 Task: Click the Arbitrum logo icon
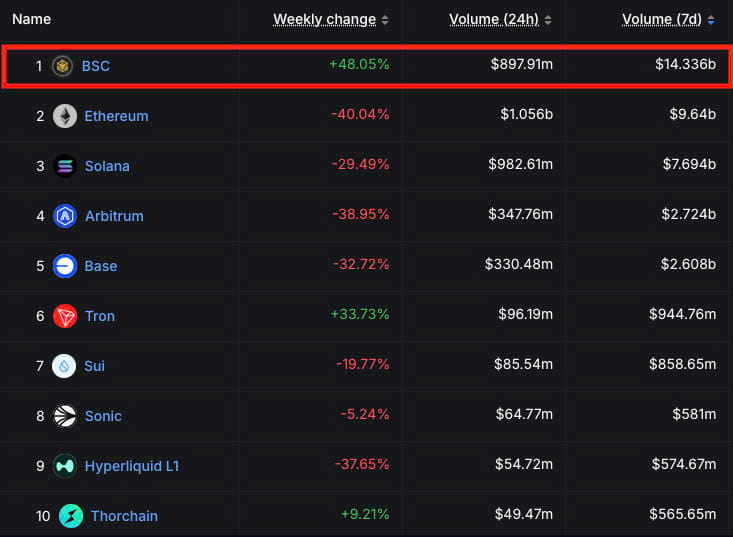pos(65,216)
